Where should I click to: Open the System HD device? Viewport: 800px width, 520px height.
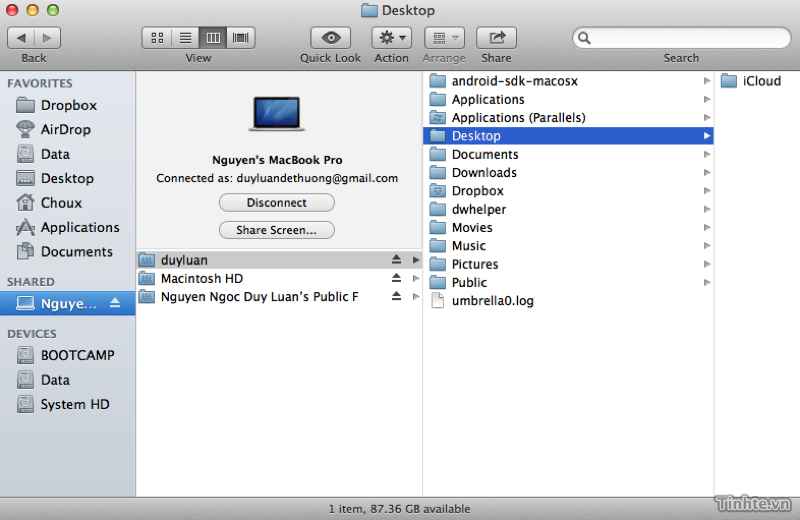(x=67, y=404)
